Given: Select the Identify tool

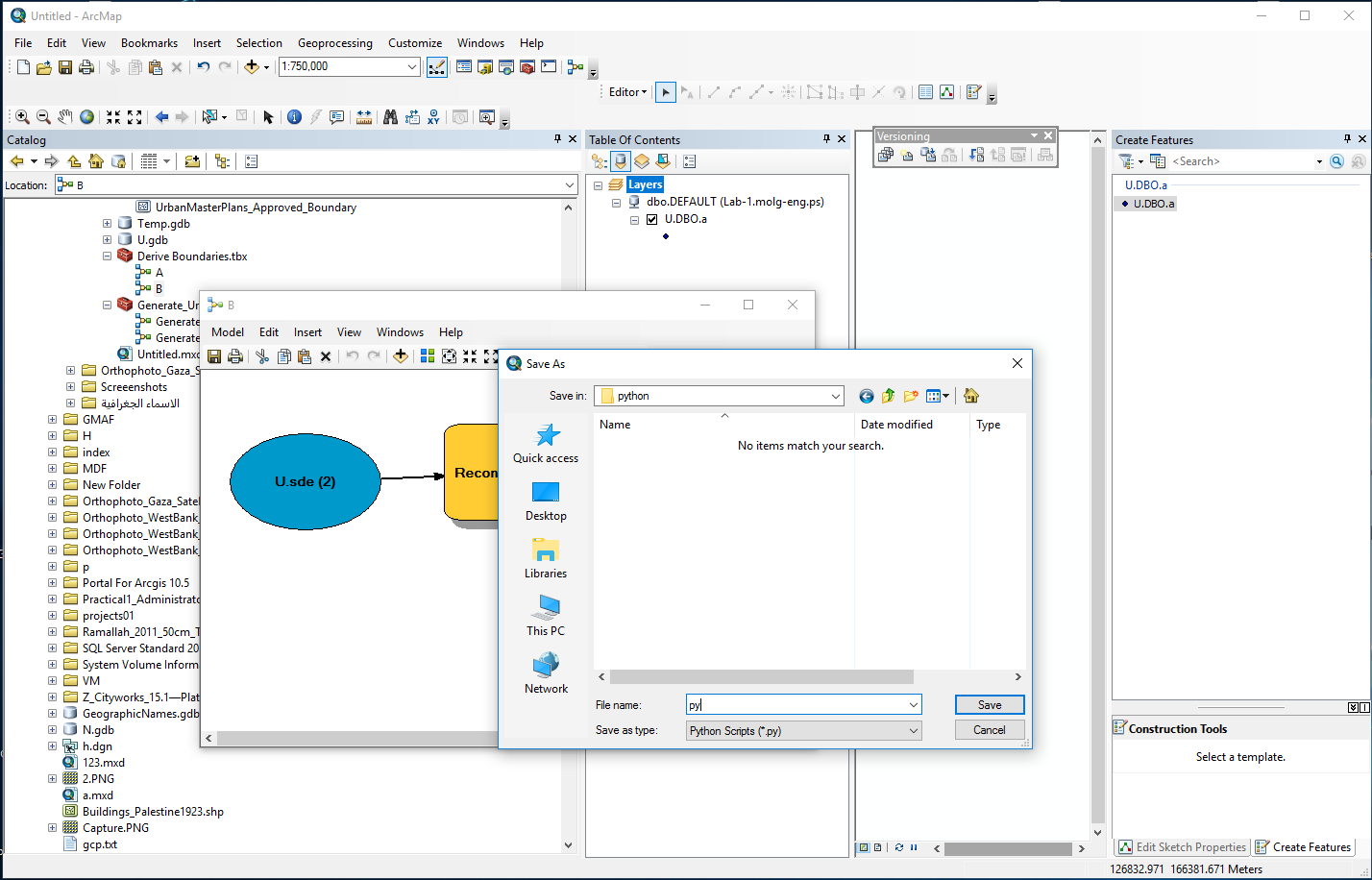Looking at the screenshot, I should coord(294,117).
